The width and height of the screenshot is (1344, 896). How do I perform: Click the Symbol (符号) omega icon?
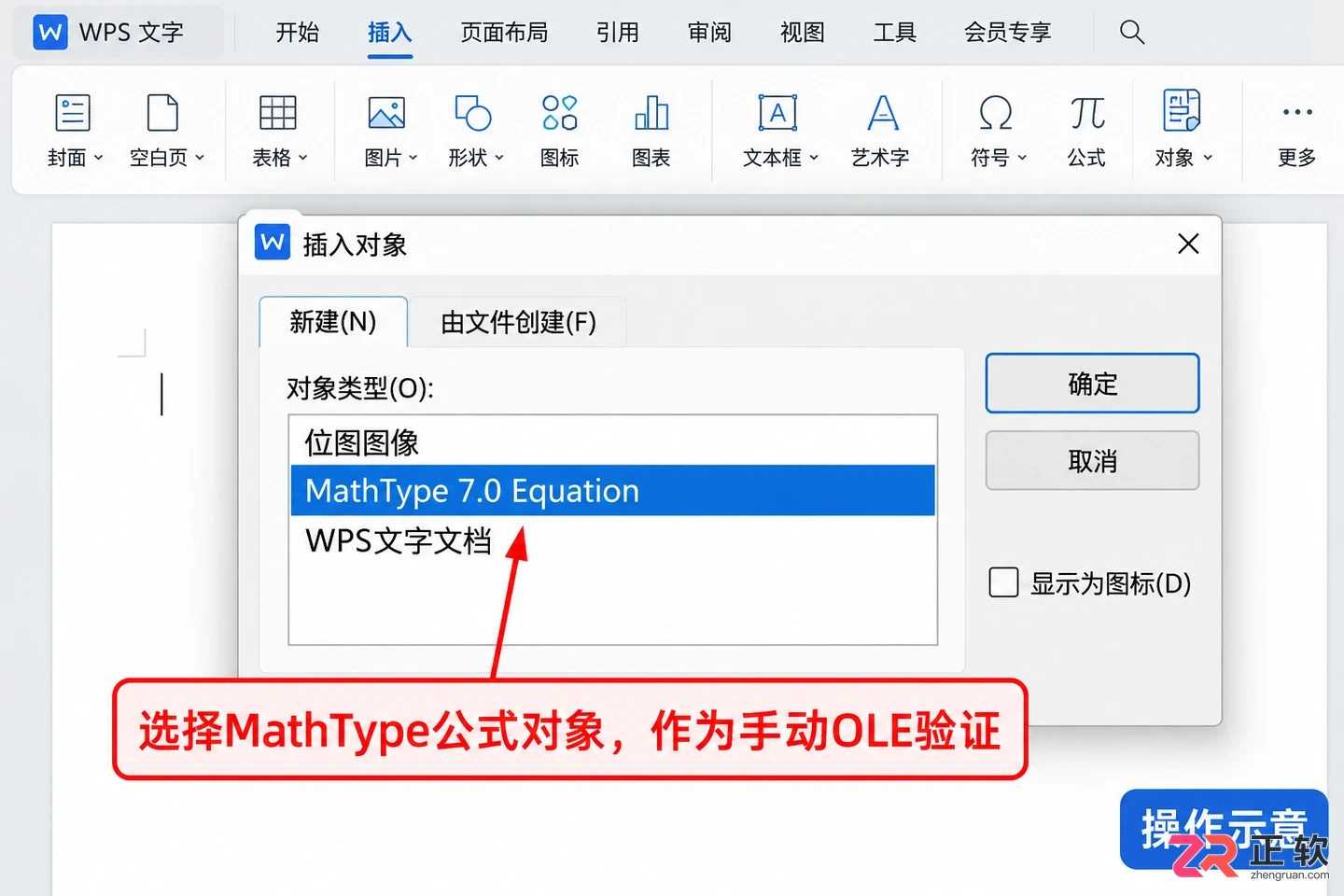(x=996, y=113)
